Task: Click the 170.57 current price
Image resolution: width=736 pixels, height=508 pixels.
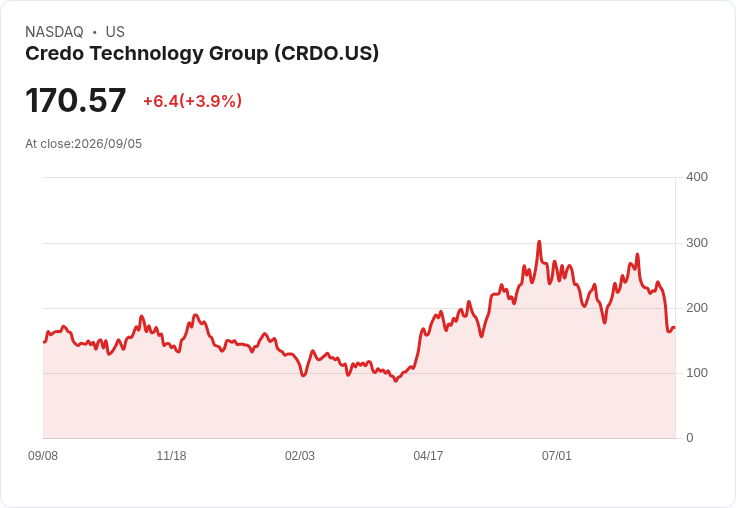Action: click(76, 100)
